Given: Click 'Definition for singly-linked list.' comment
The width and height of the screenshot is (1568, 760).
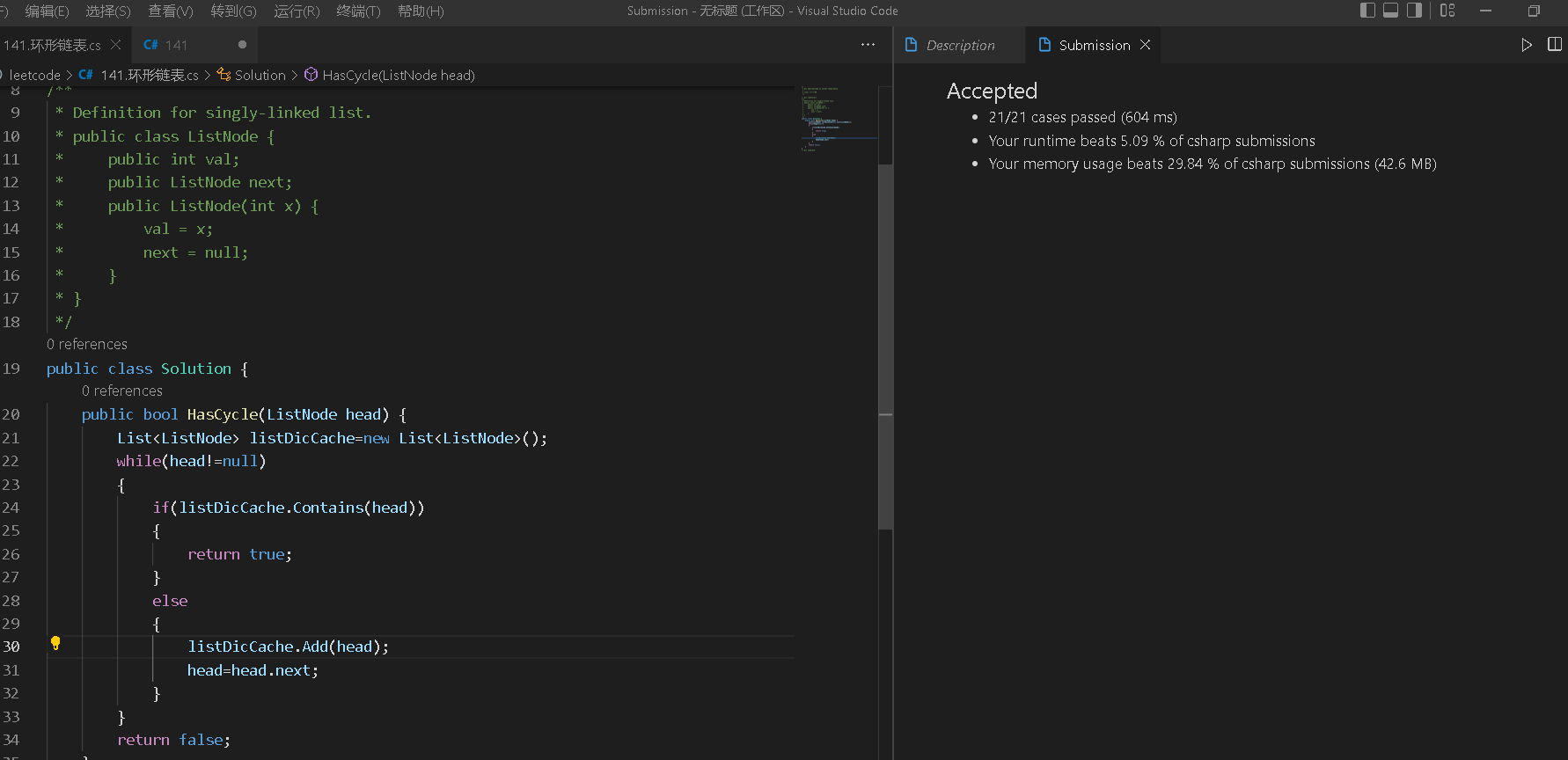Looking at the screenshot, I should (222, 113).
